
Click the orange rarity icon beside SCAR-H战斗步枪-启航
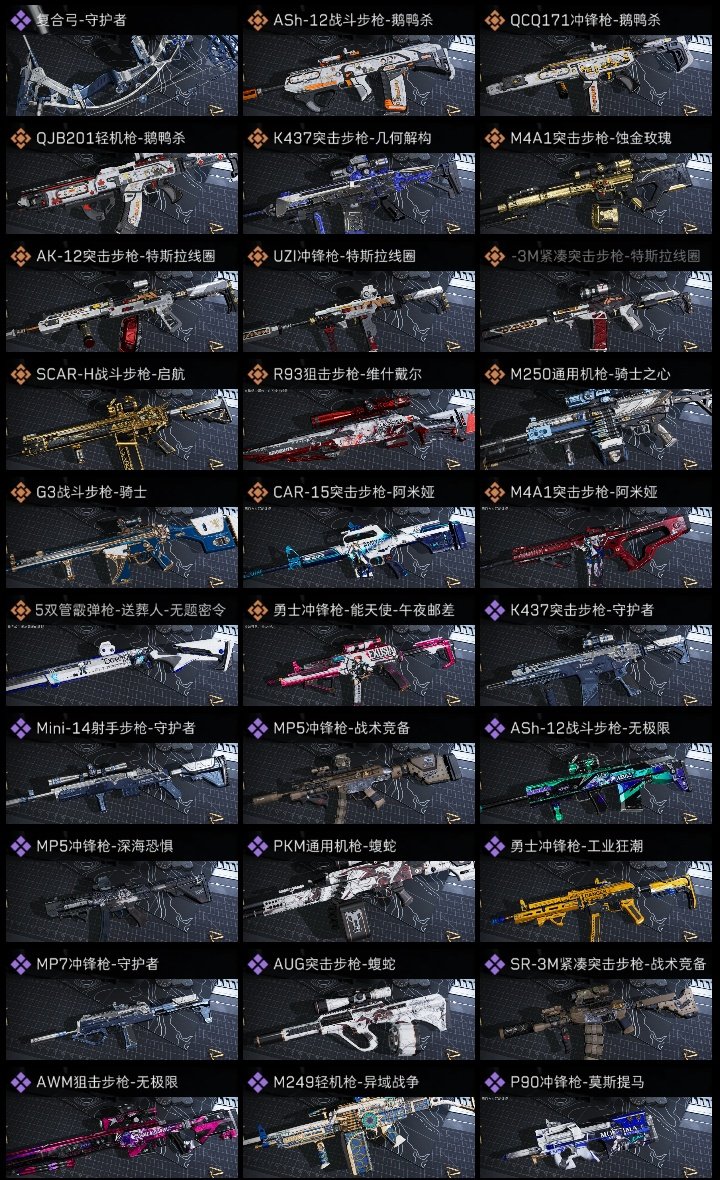[20, 374]
